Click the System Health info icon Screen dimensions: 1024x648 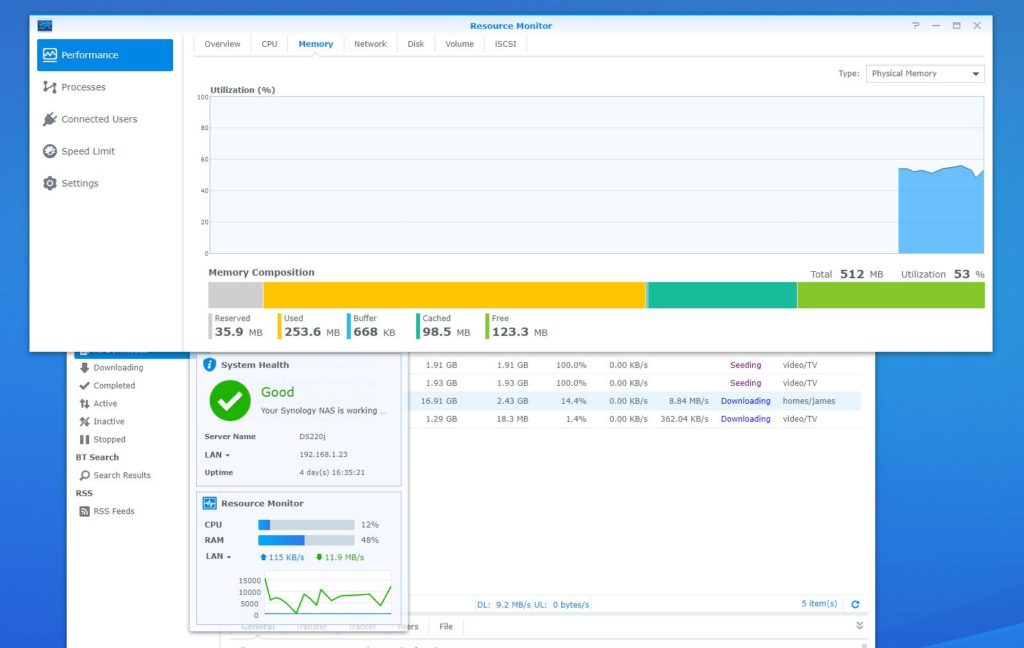pyautogui.click(x=210, y=365)
